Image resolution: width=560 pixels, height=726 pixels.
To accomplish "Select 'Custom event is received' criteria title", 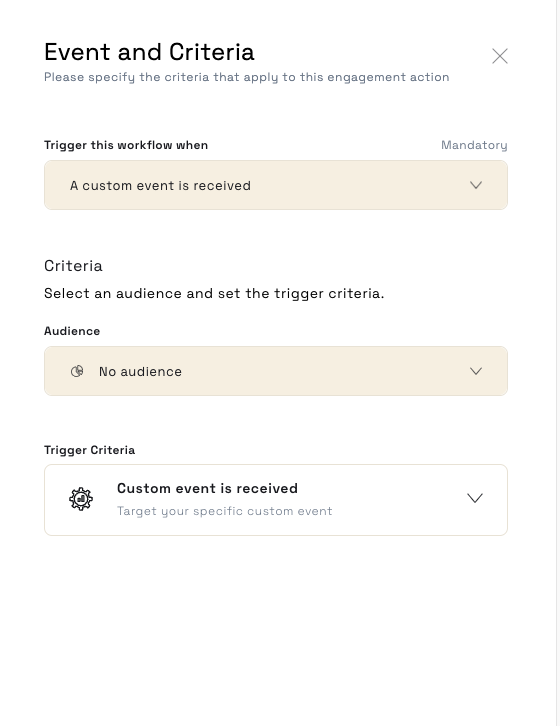I will point(207,488).
